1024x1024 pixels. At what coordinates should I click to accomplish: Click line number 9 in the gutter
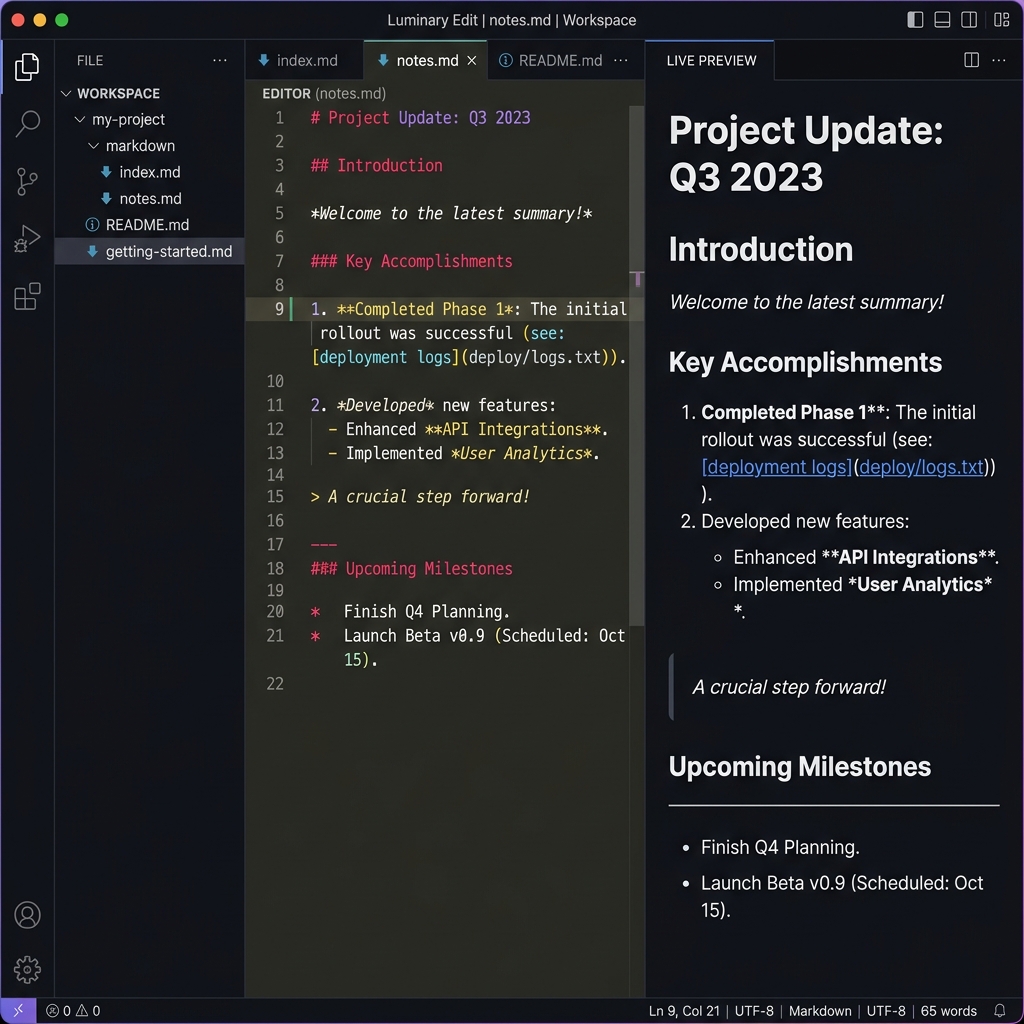tap(279, 309)
